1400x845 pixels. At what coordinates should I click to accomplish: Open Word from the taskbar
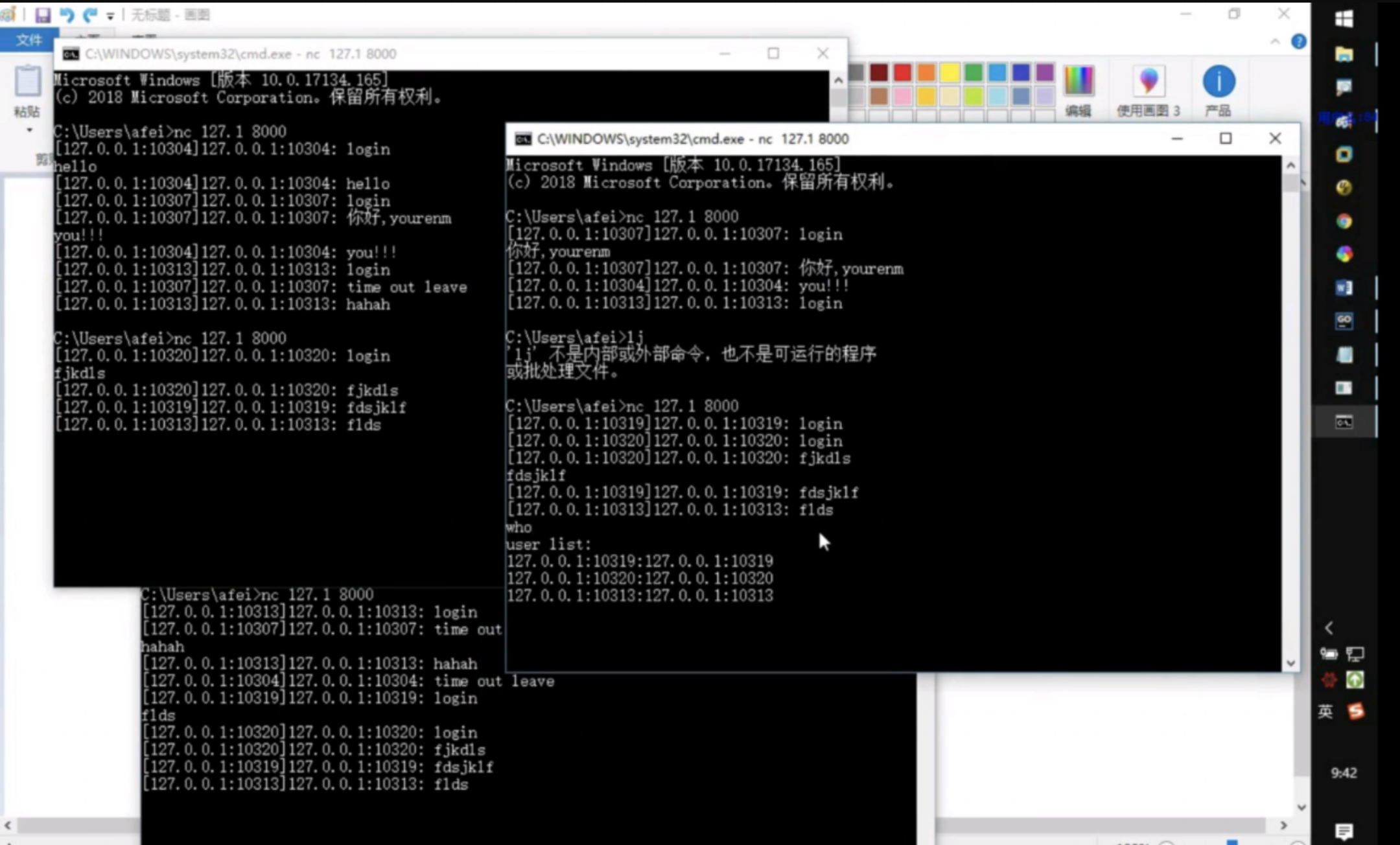point(1344,288)
